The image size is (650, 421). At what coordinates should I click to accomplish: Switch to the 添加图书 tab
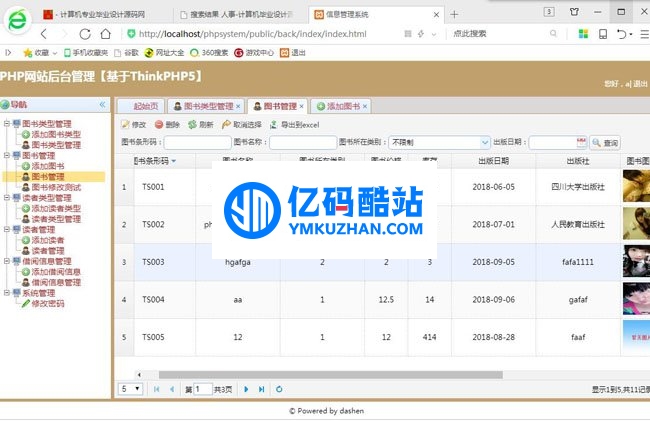339,106
